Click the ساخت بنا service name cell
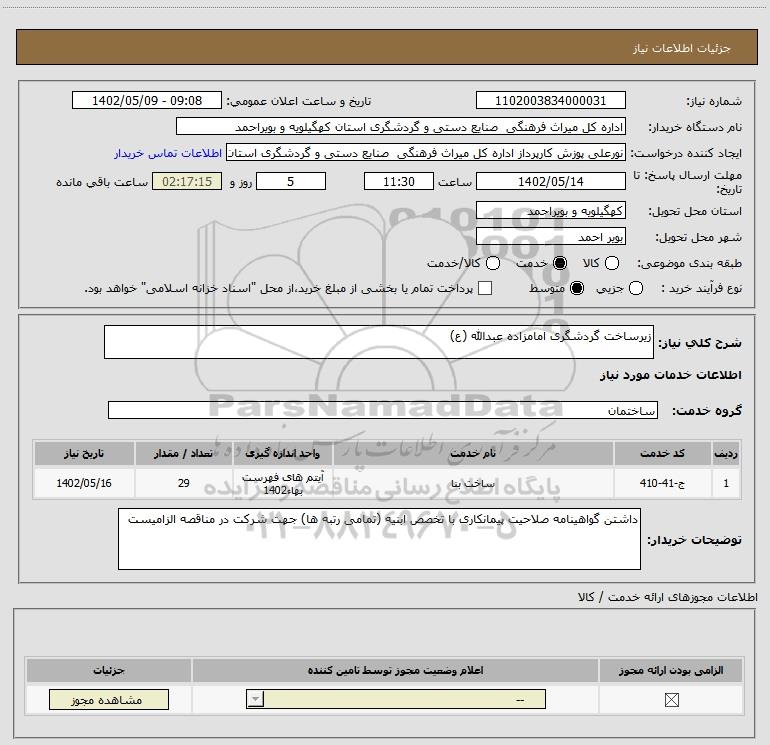This screenshot has width=770, height=745. [473, 483]
